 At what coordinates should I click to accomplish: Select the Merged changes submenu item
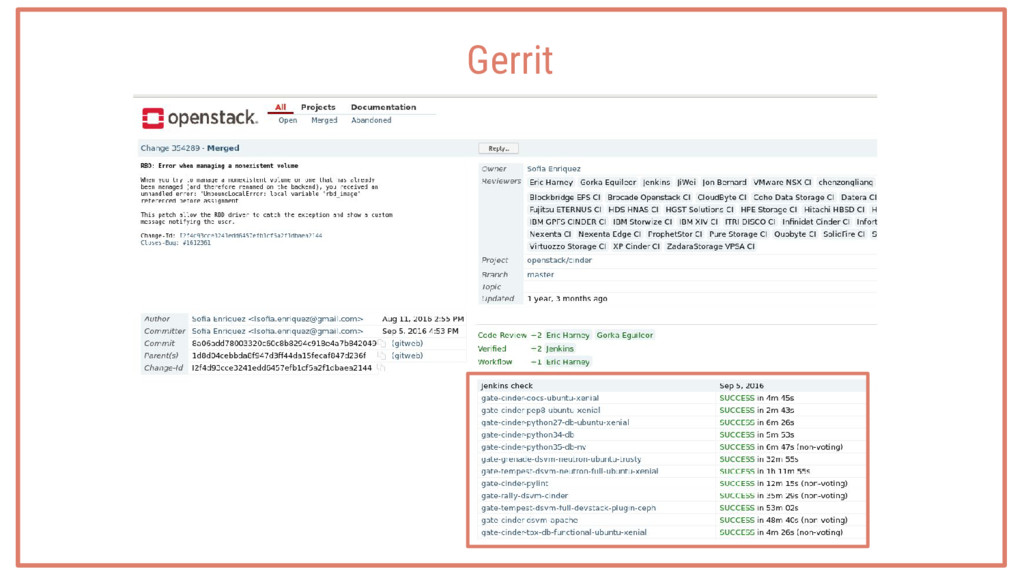coord(324,120)
